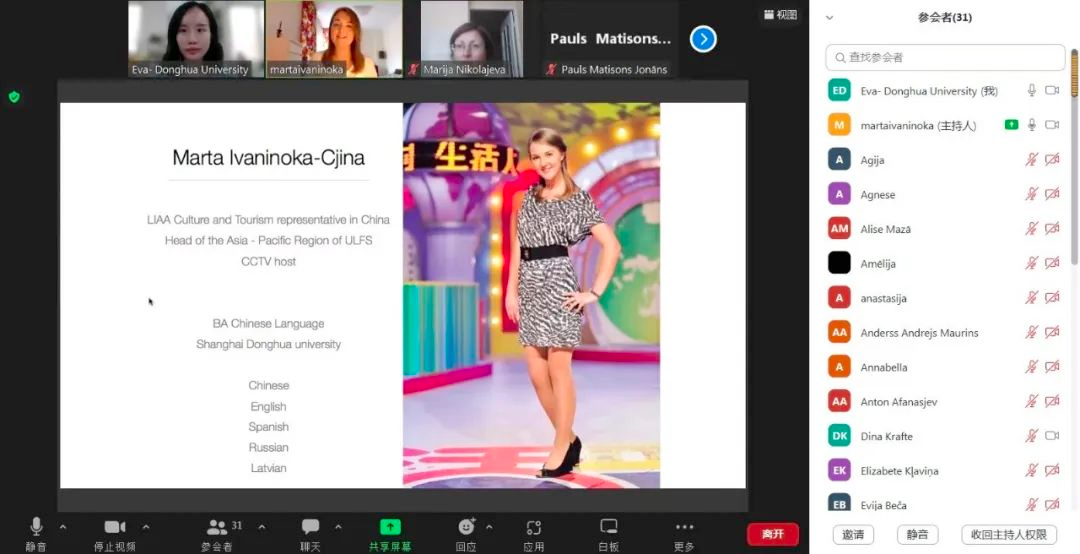Click Dina Krafte's camera icon
The width and height of the screenshot is (1080, 554).
1052,435
